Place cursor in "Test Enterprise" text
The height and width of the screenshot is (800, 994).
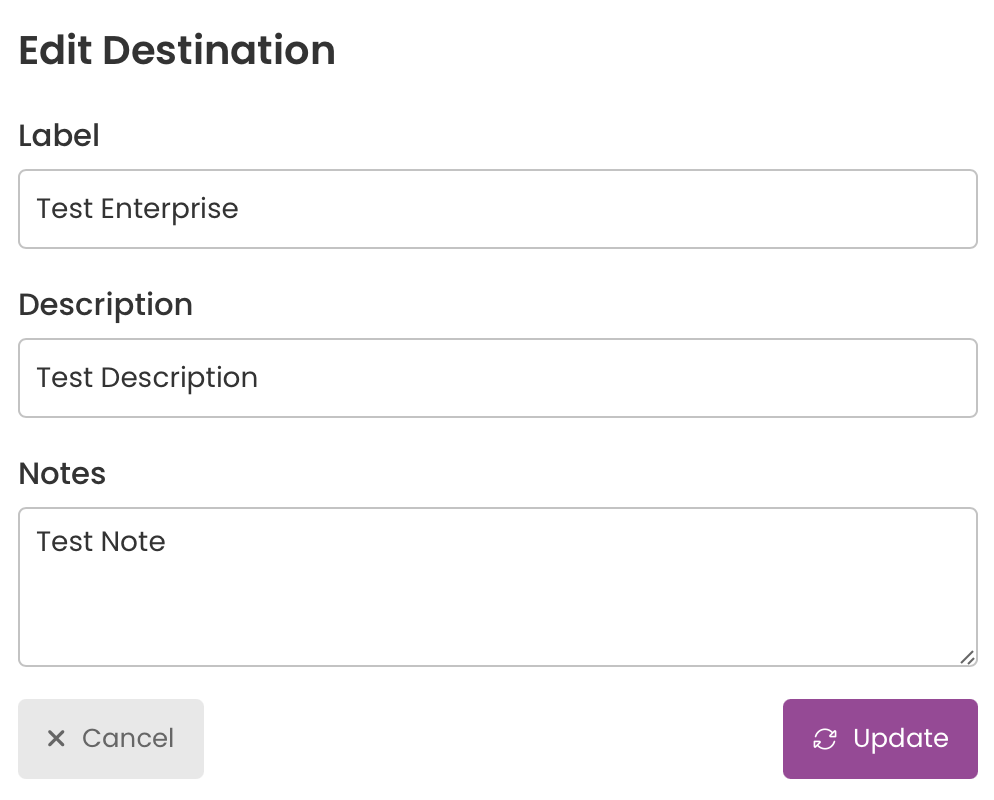point(137,209)
